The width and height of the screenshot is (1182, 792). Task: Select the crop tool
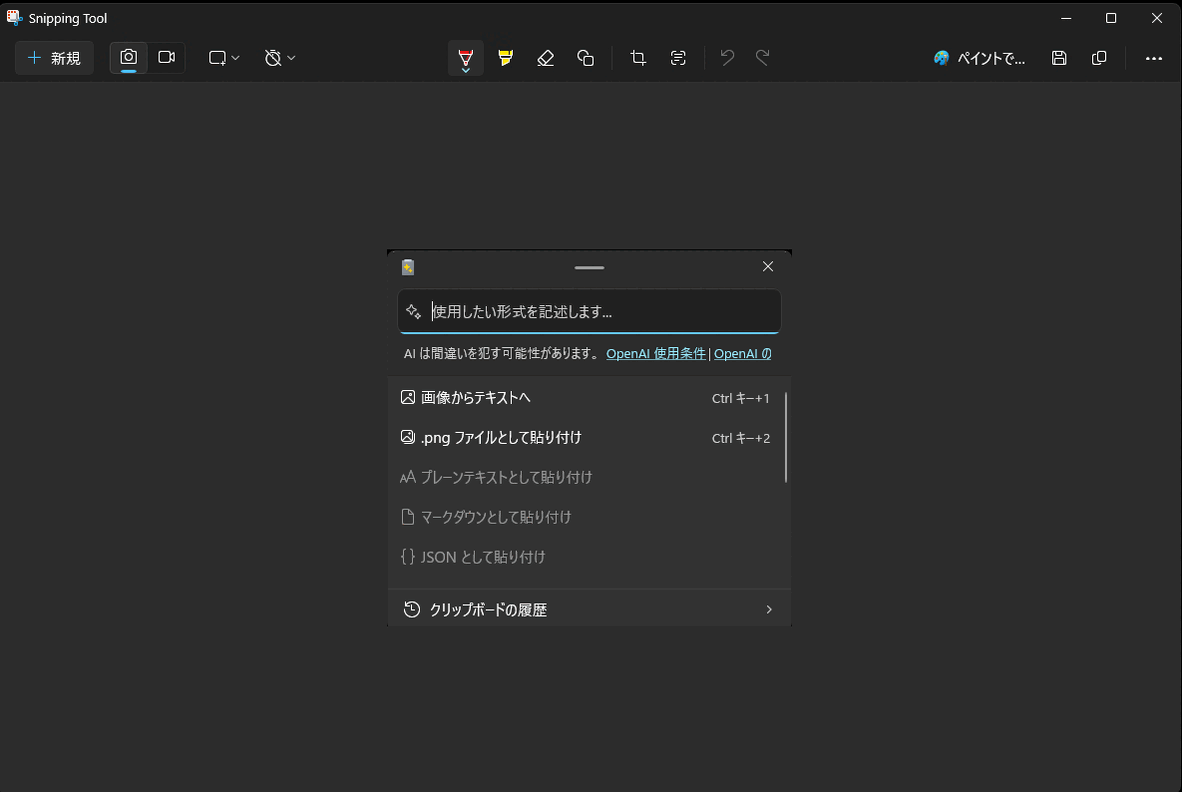(x=638, y=57)
